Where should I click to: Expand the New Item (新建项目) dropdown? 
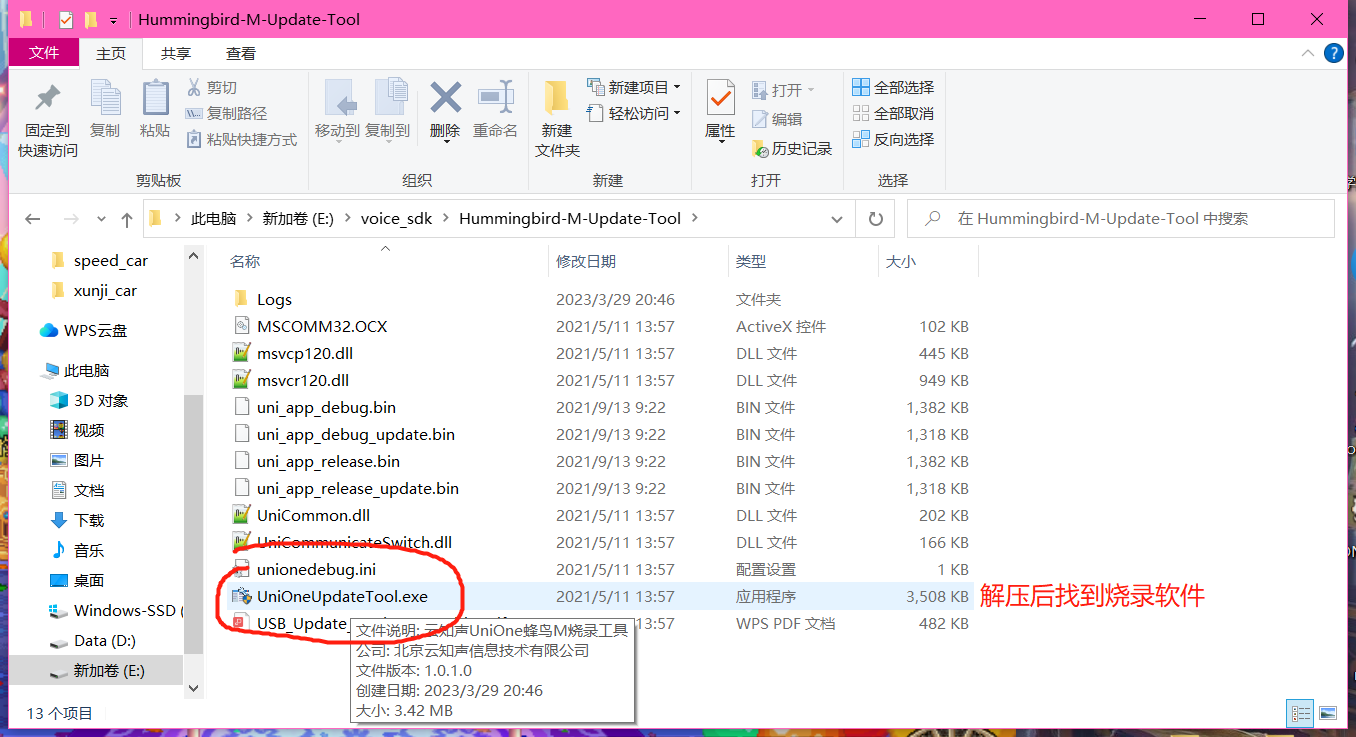pos(677,87)
